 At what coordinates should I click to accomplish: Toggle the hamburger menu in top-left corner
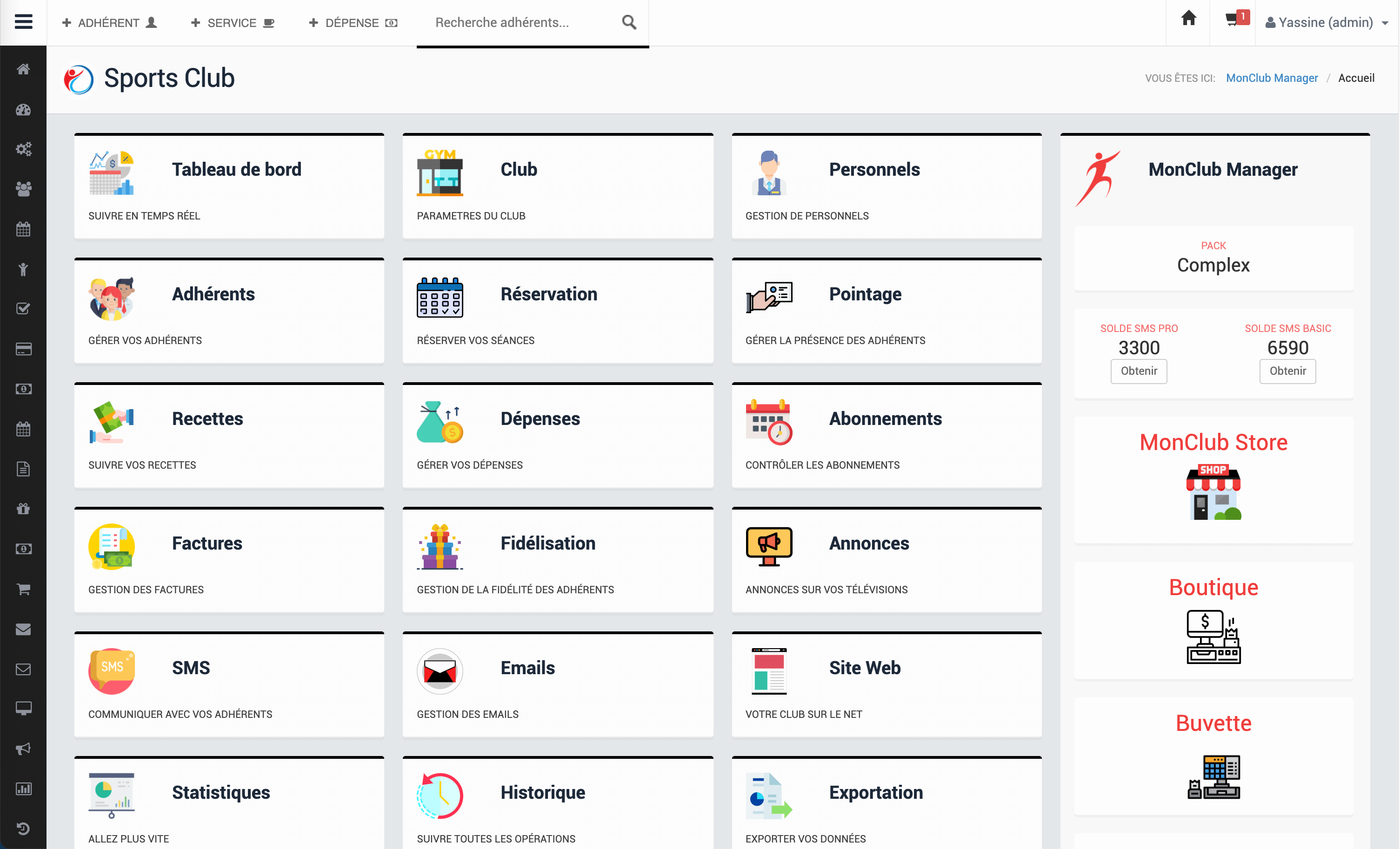23,21
